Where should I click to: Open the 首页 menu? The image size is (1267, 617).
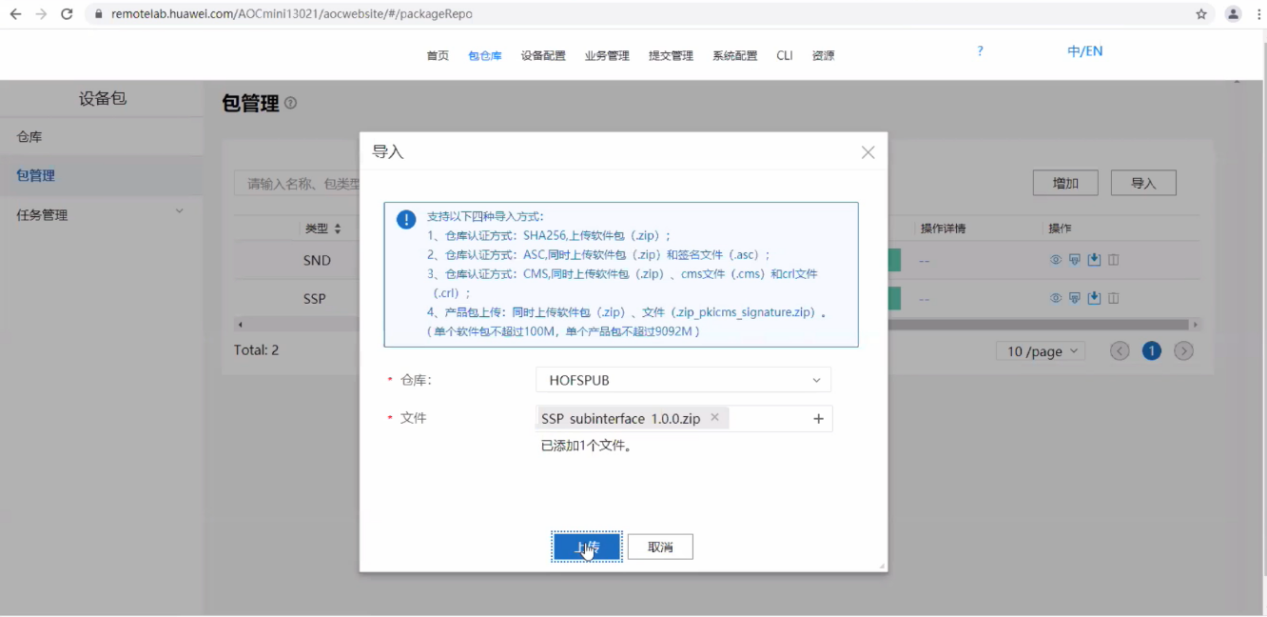coord(438,56)
